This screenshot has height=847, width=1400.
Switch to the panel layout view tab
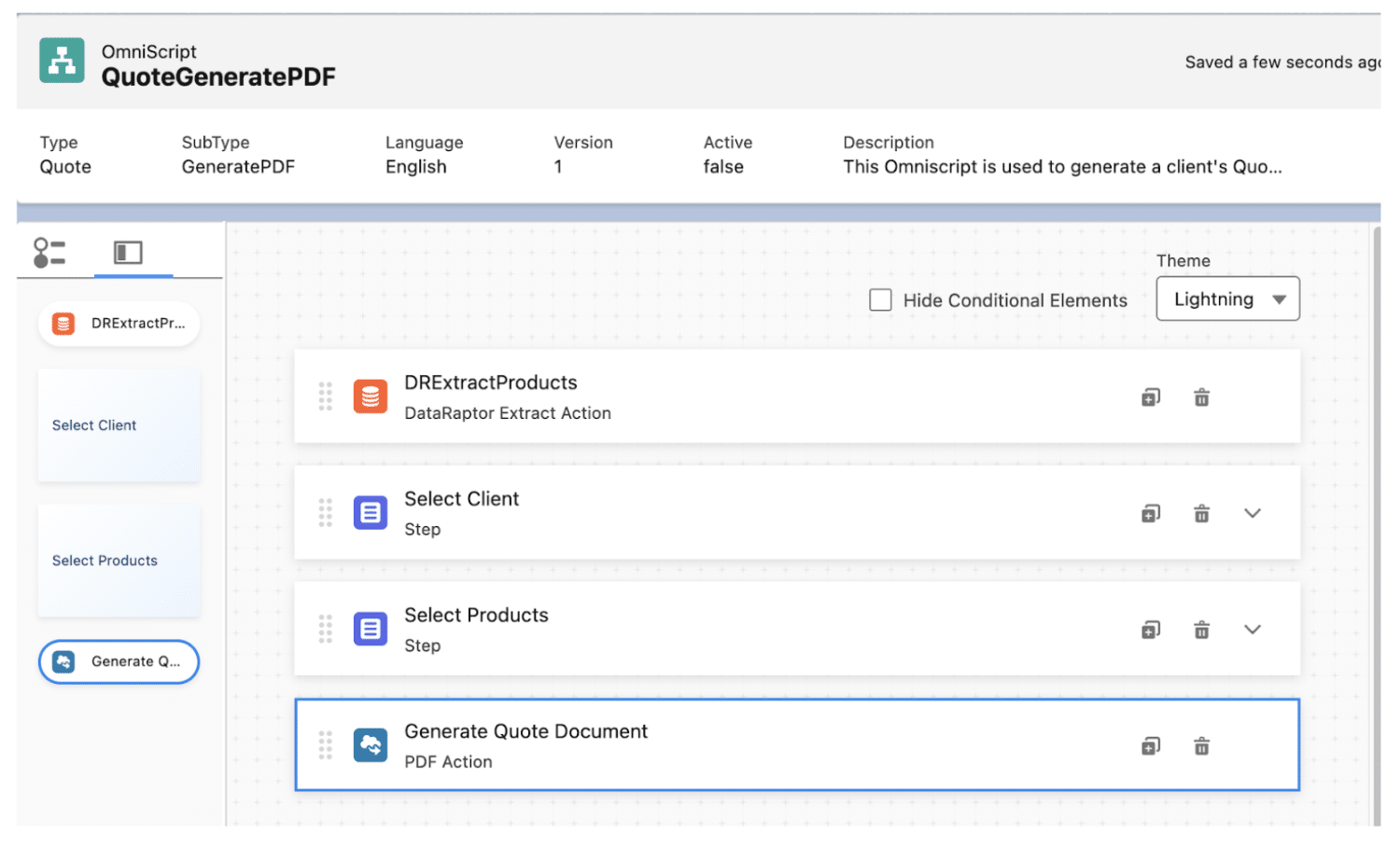pos(128,253)
